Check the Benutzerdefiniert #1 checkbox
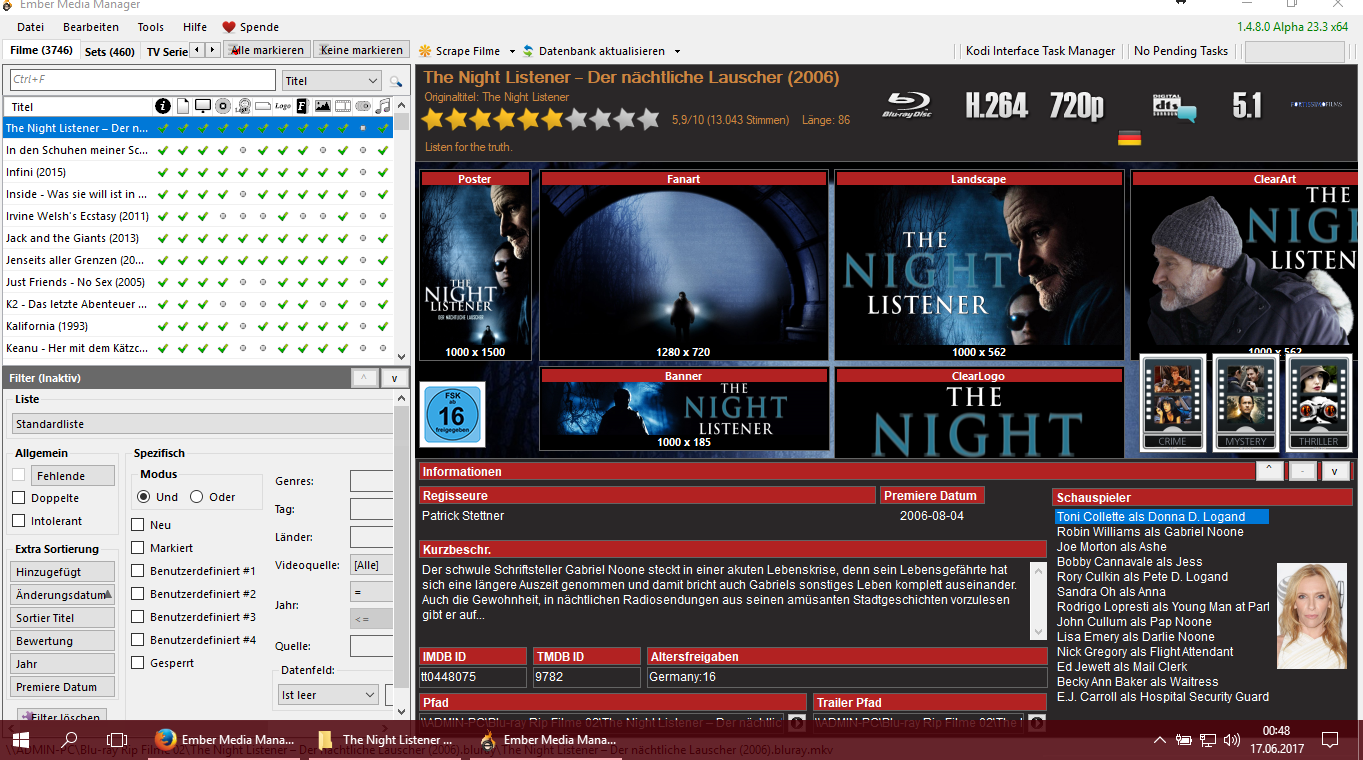The width and height of the screenshot is (1363, 760). (138, 571)
